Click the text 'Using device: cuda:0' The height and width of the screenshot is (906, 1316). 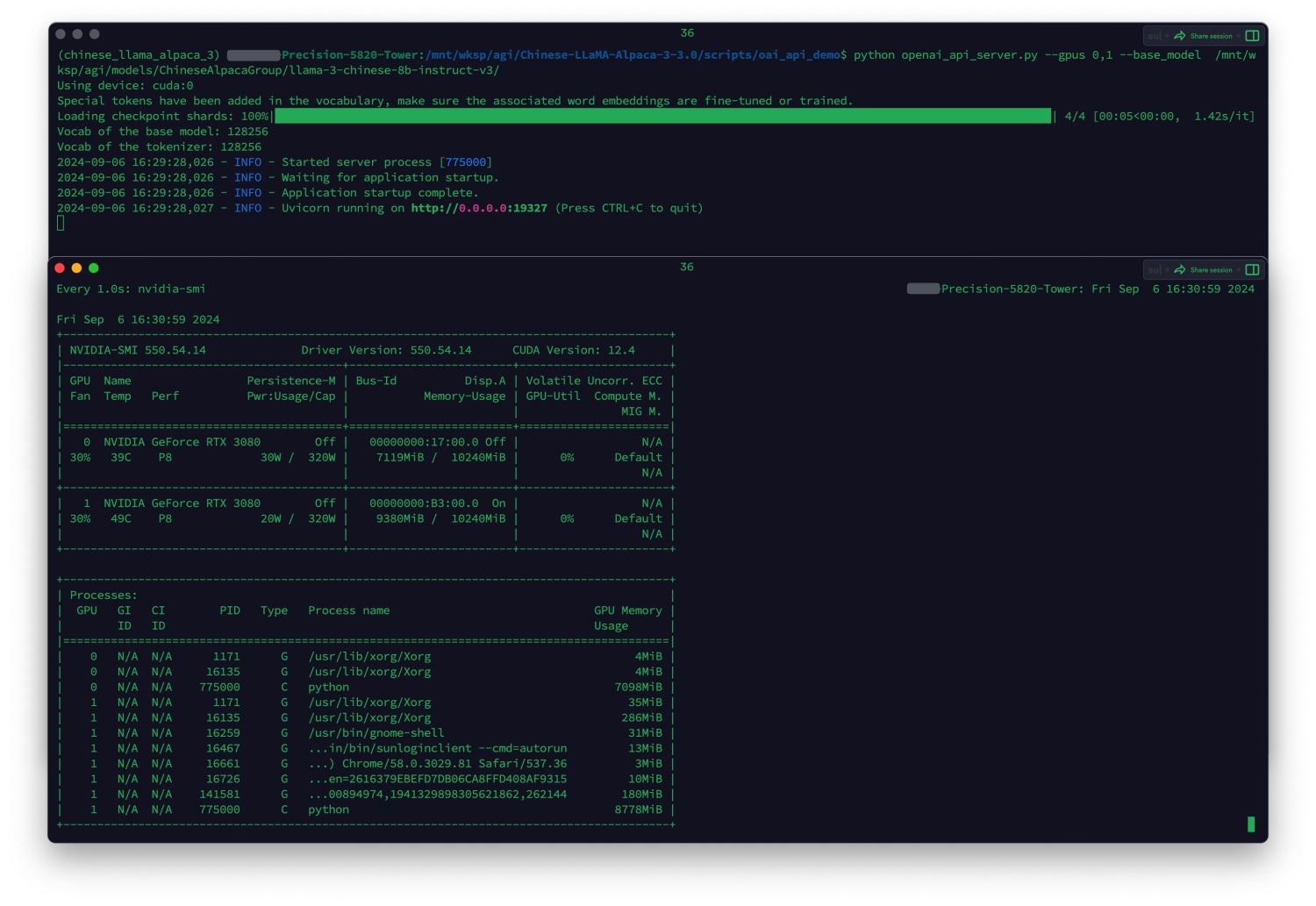[125, 85]
